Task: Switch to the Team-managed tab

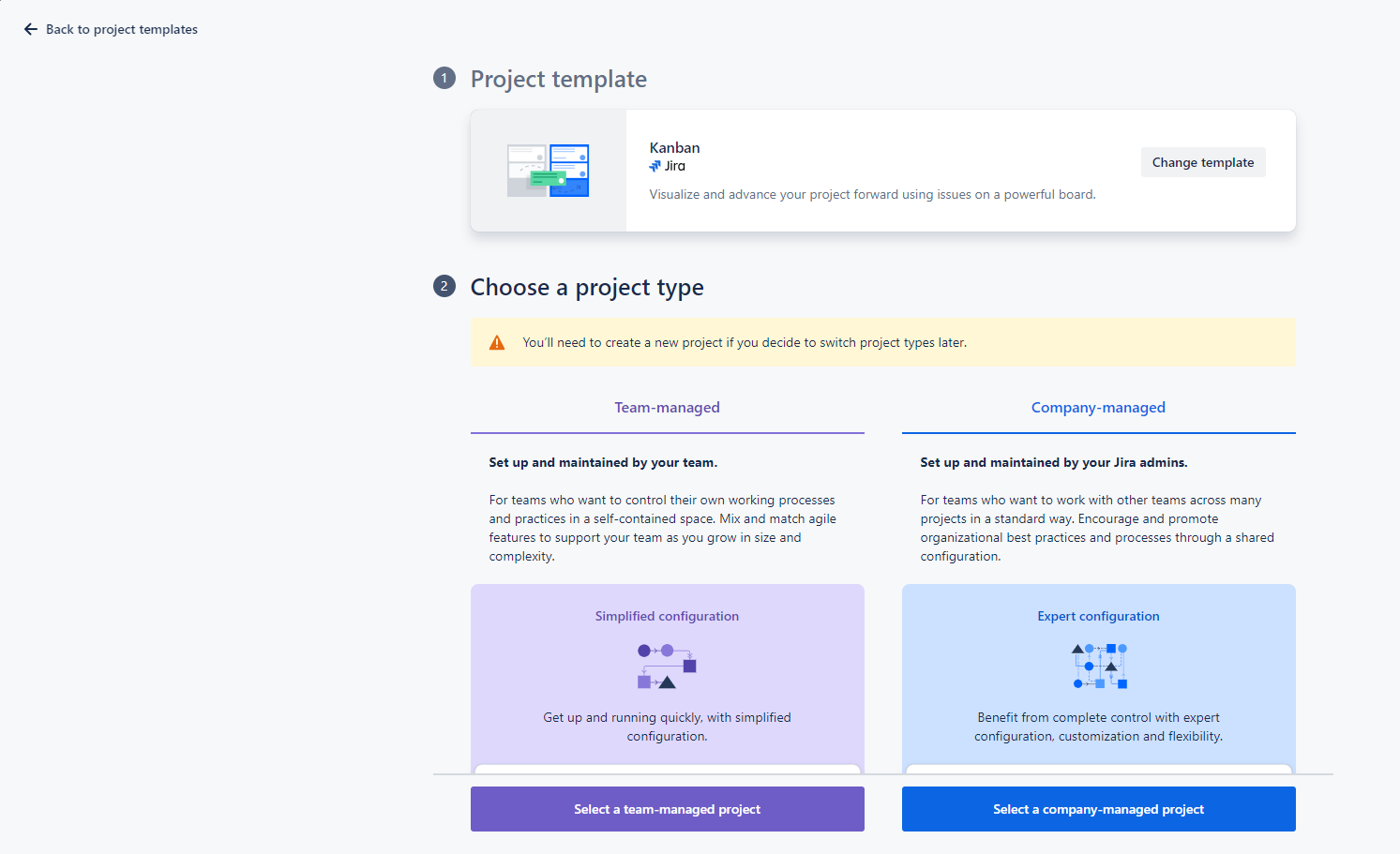Action: click(667, 407)
